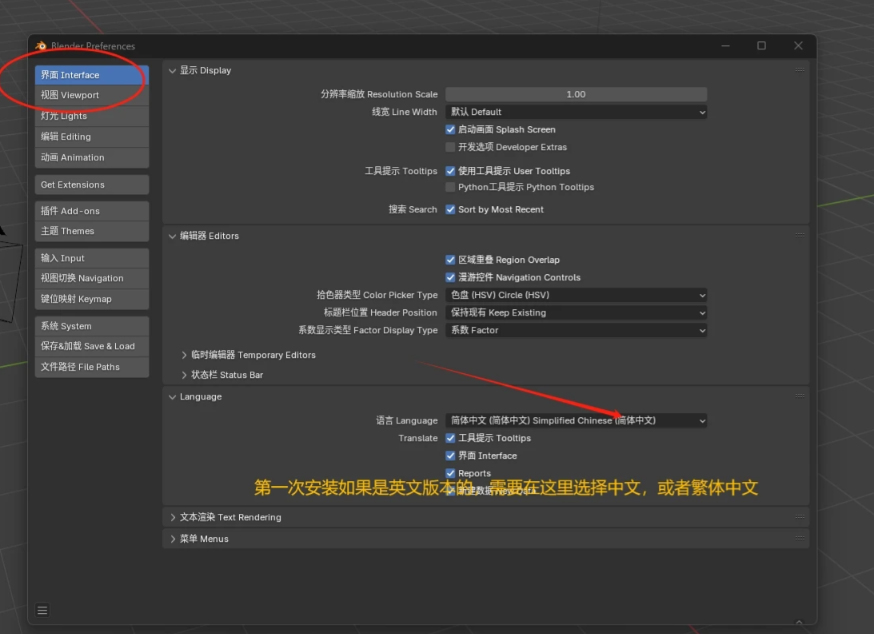Viewport: 874px width, 634px height.
Task: Toggle the Region Overlap checkbox
Action: [x=450, y=260]
